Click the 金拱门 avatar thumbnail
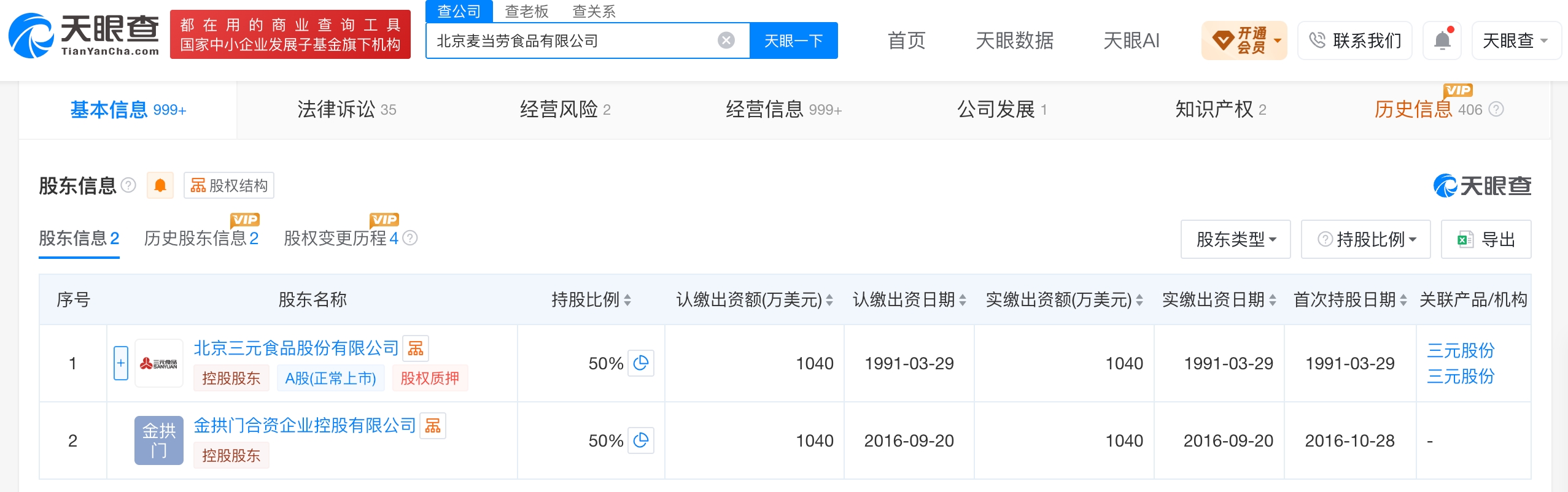The width and height of the screenshot is (1568, 492). [159, 440]
